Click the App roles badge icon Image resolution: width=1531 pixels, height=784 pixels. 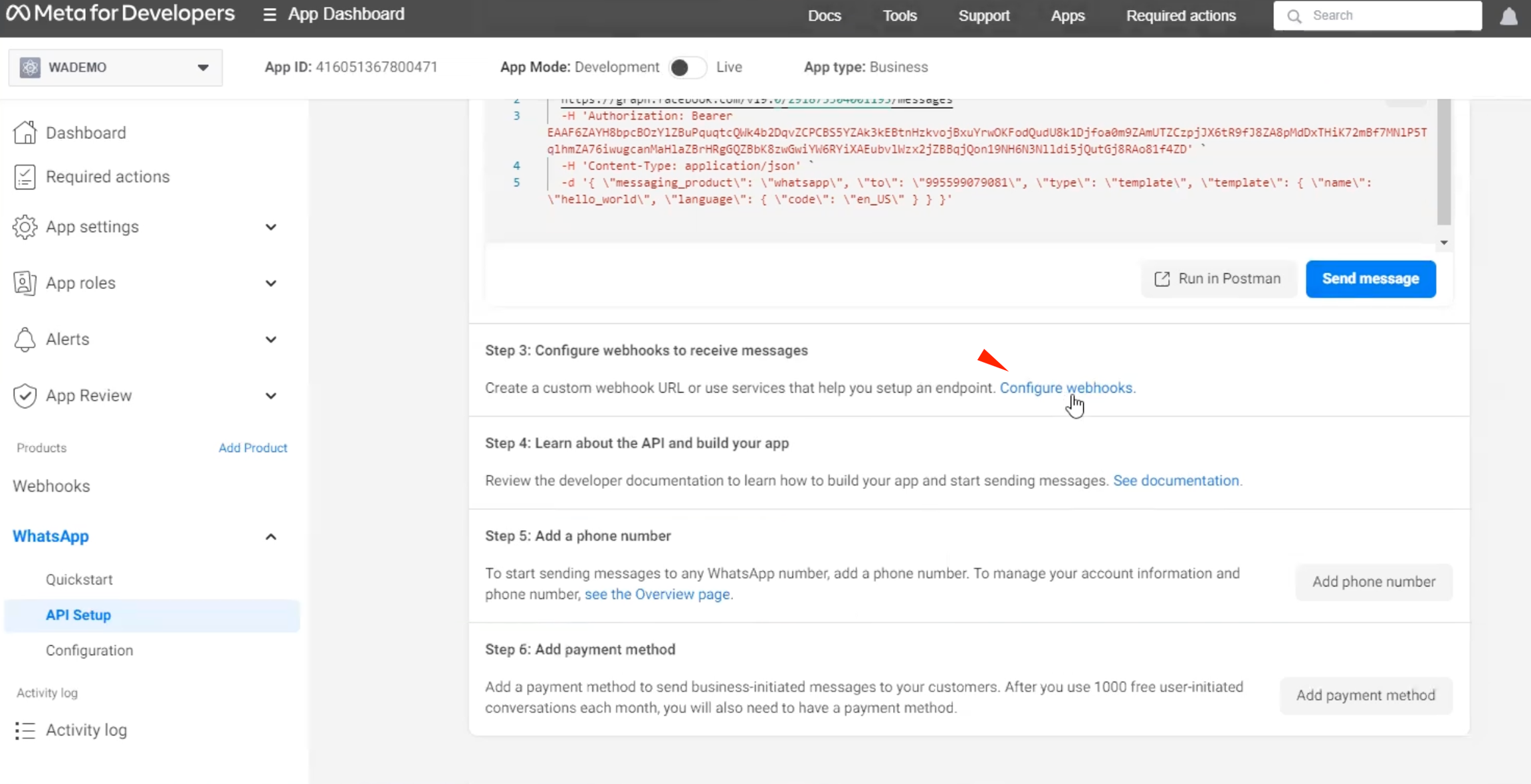(25, 283)
